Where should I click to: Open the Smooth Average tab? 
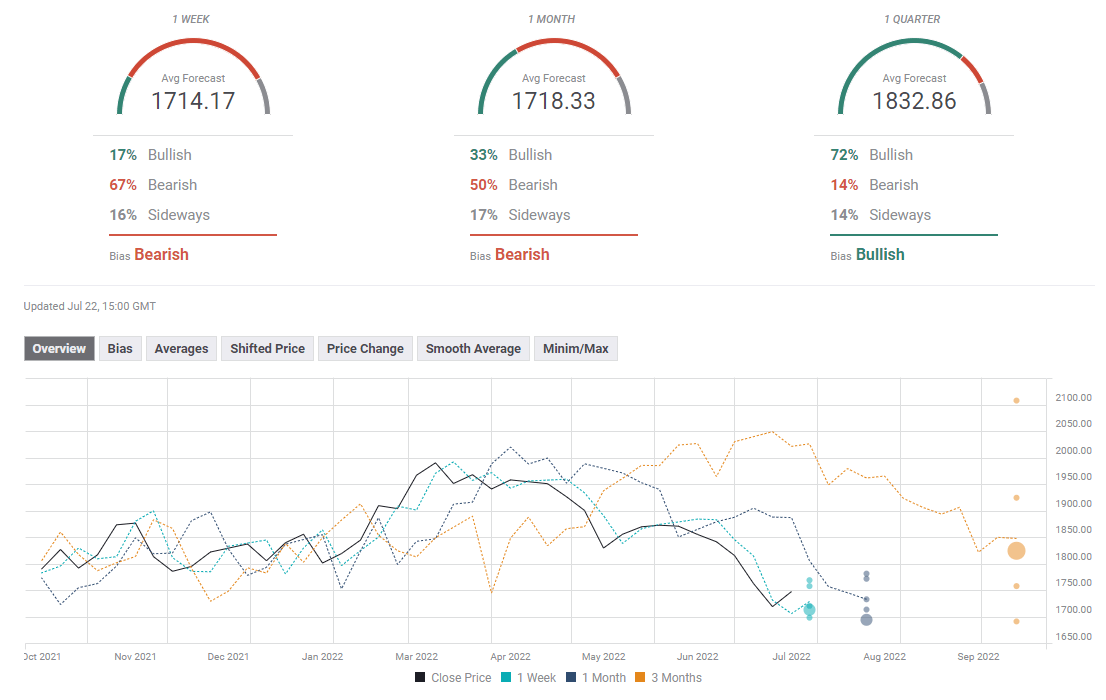[x=473, y=349]
